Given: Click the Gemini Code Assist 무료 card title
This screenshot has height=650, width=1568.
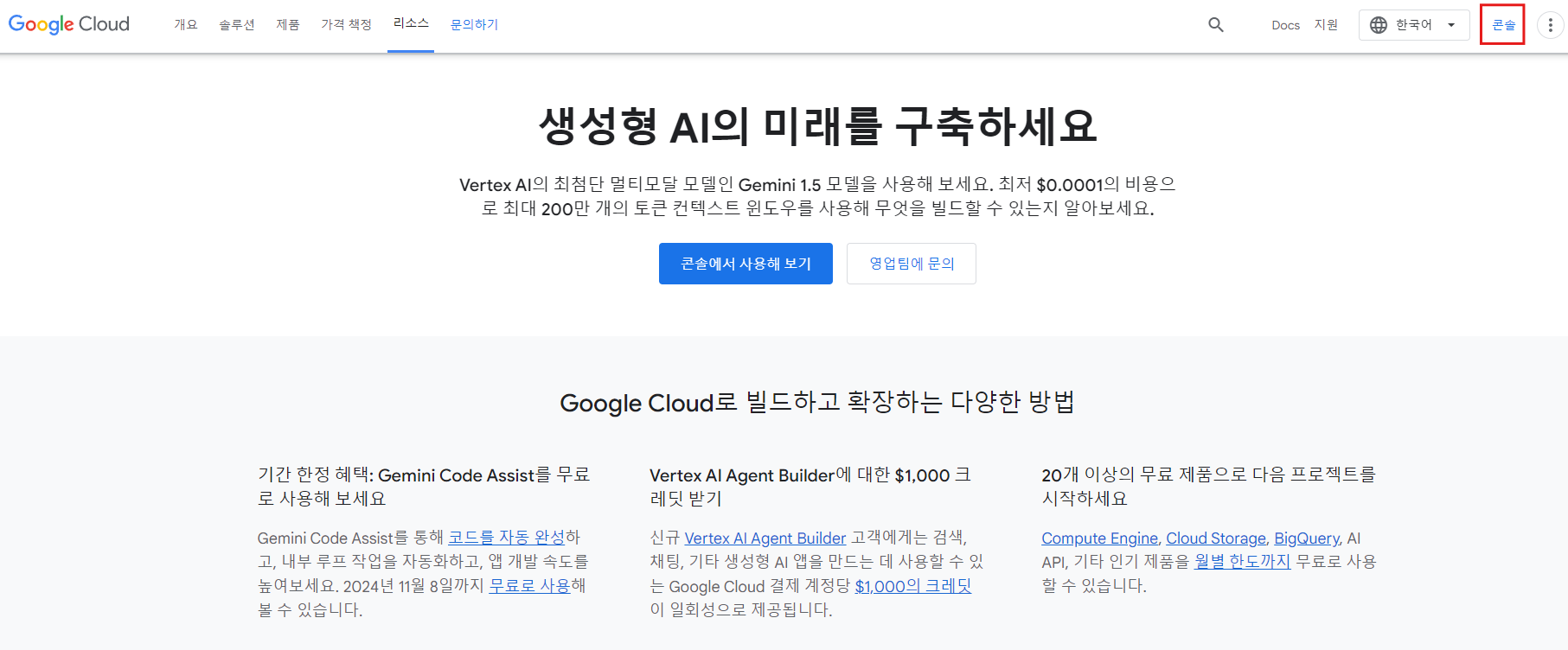Looking at the screenshot, I should (424, 487).
